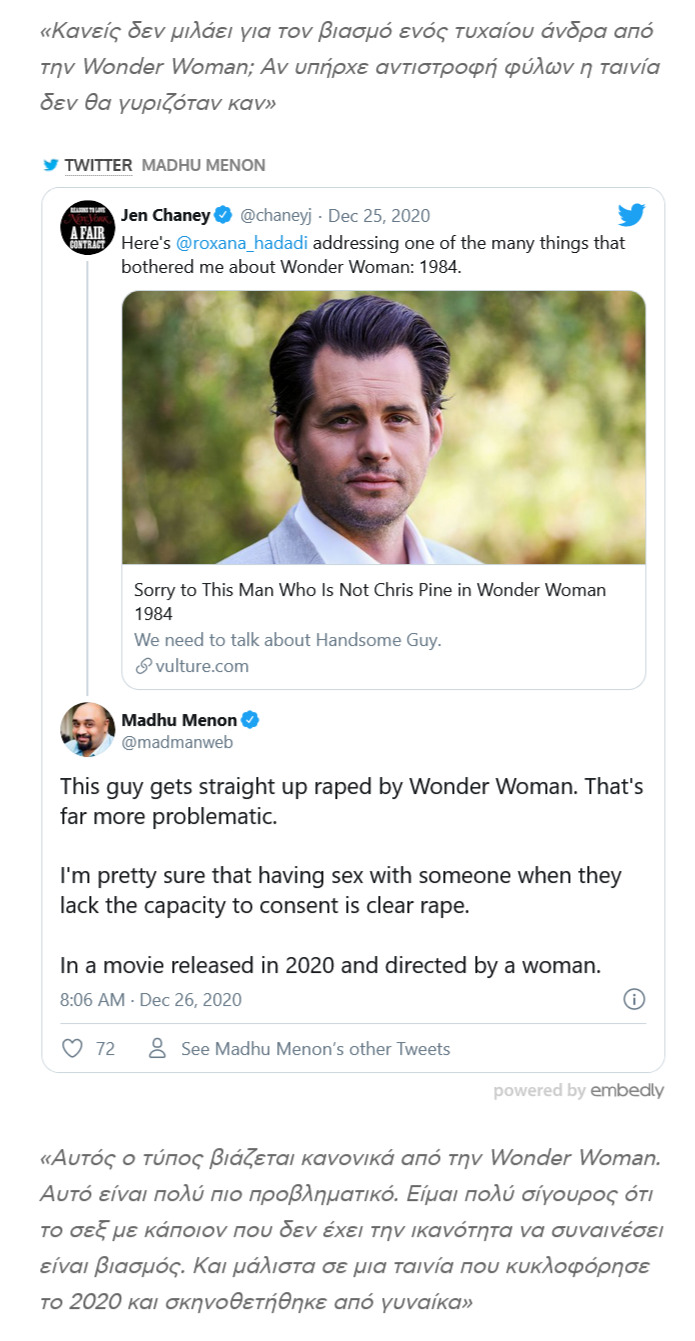This screenshot has height=1341, width=695.
Task: Click the chain link icon beside vulture.com
Action: coord(143,666)
